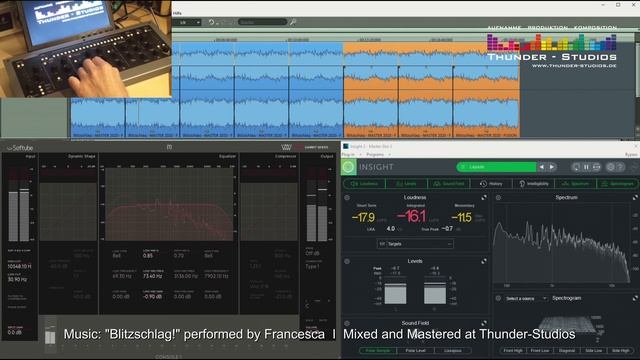The image size is (640, 360).
Task: Open the Programs menu in Insight window
Action: 375,155
